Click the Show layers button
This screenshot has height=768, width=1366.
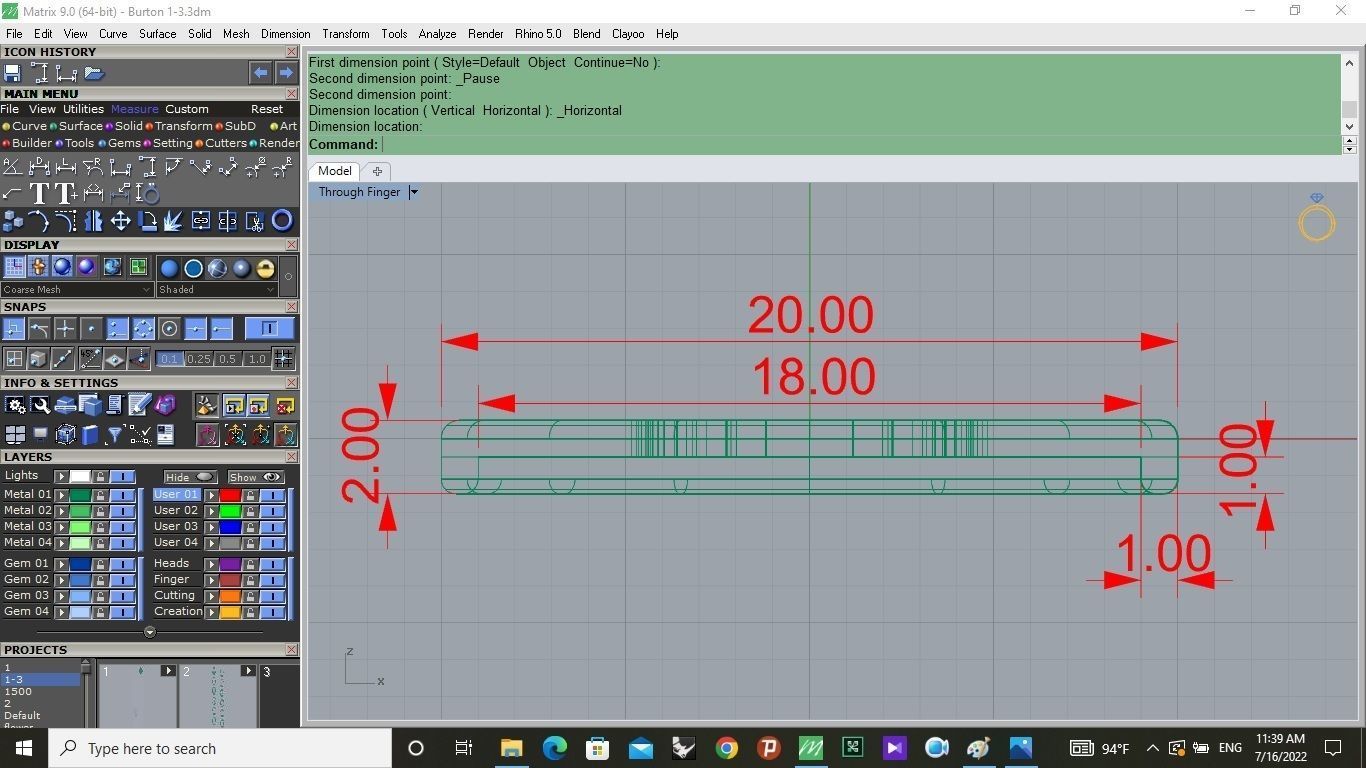click(x=256, y=477)
